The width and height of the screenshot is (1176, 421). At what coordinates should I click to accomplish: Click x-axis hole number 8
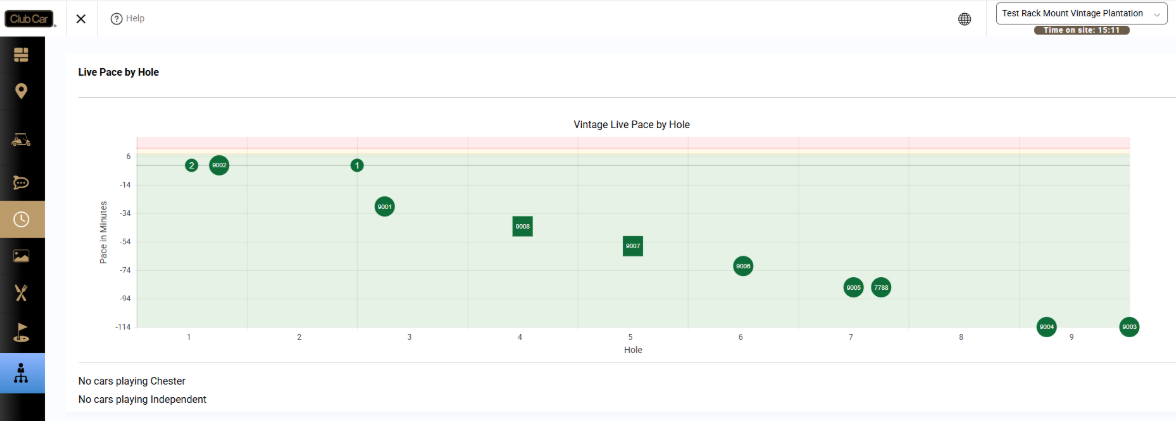coord(961,338)
